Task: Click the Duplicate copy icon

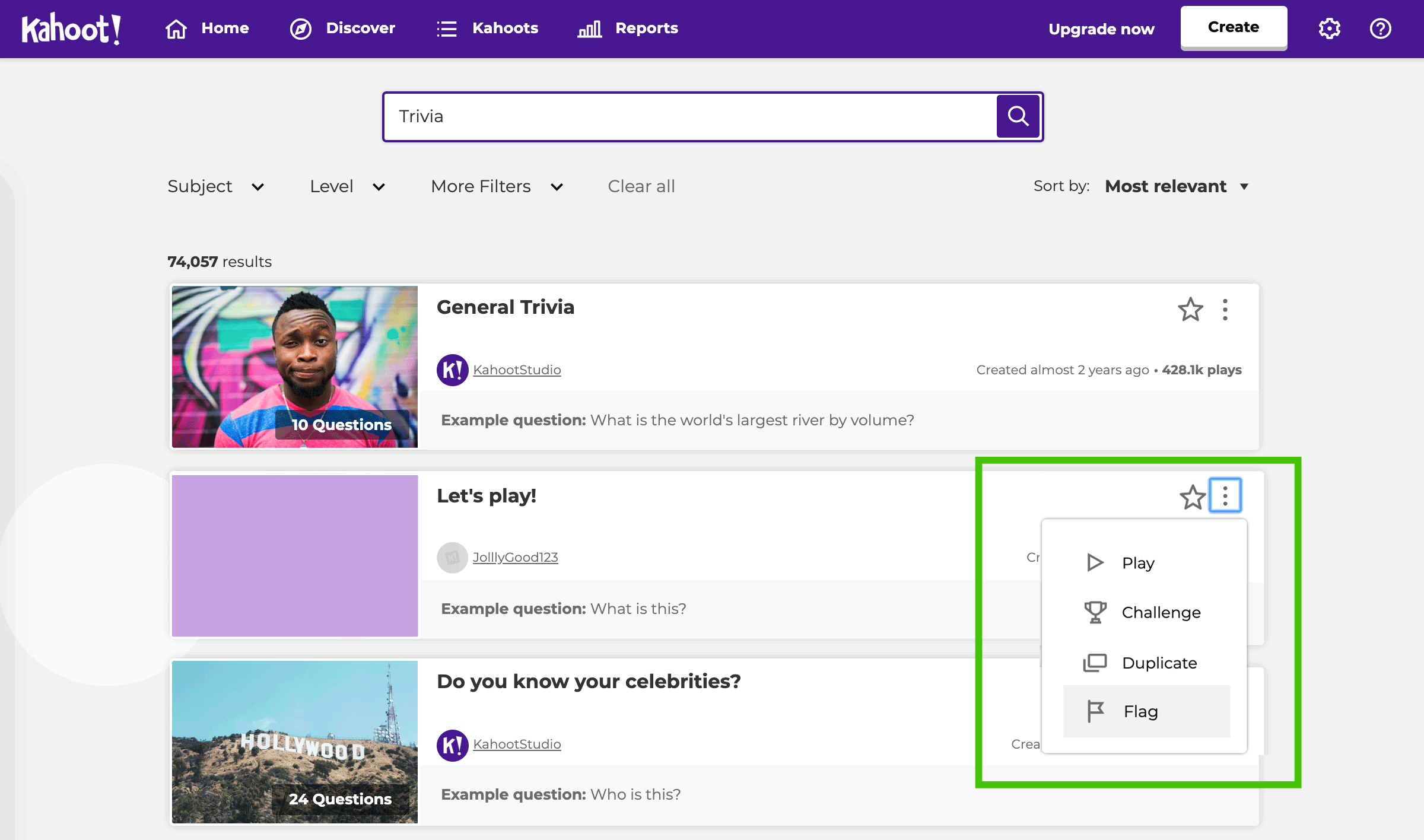Action: pyautogui.click(x=1095, y=663)
